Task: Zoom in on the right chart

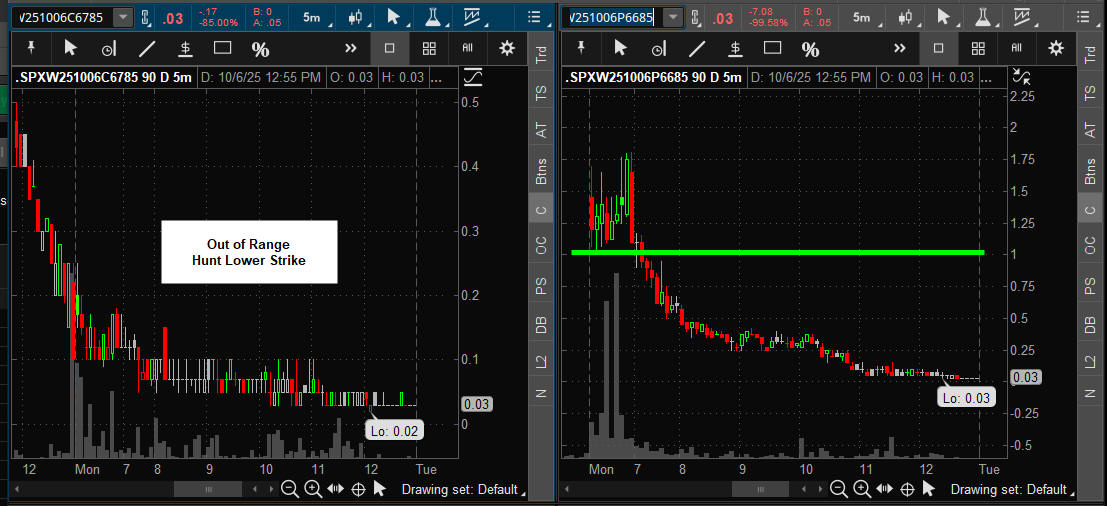Action: [x=861, y=488]
